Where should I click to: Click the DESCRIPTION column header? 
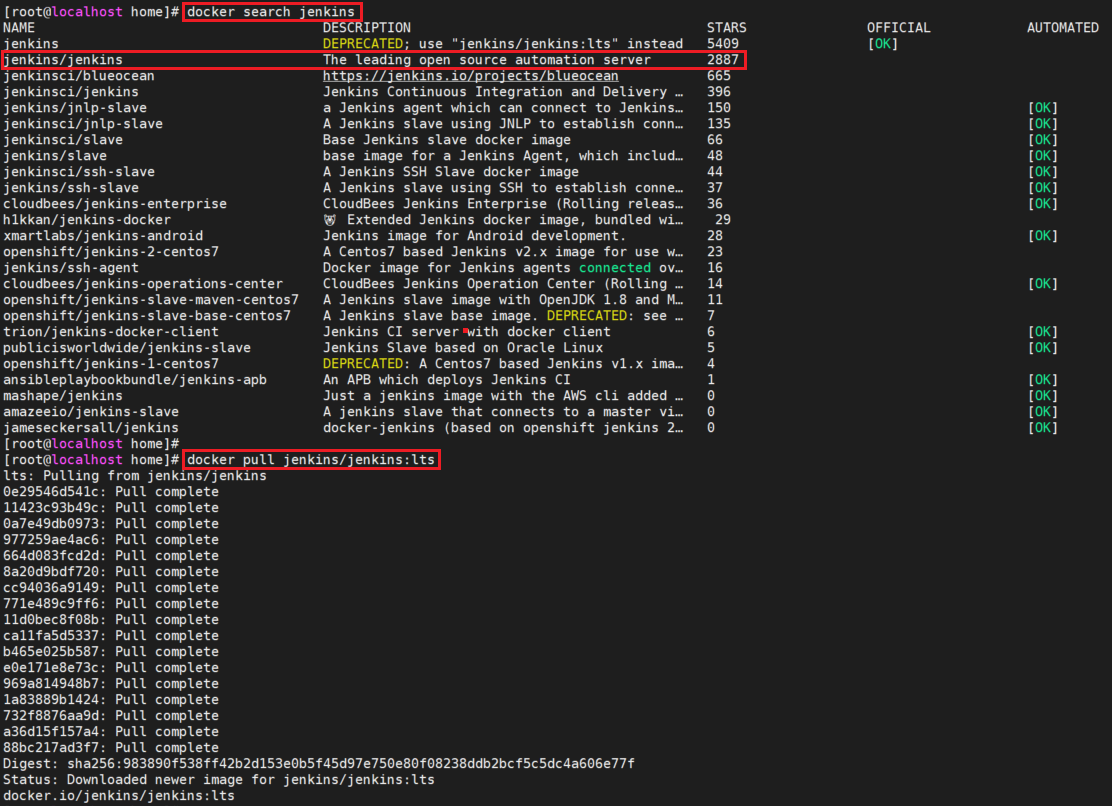pyautogui.click(x=367, y=28)
